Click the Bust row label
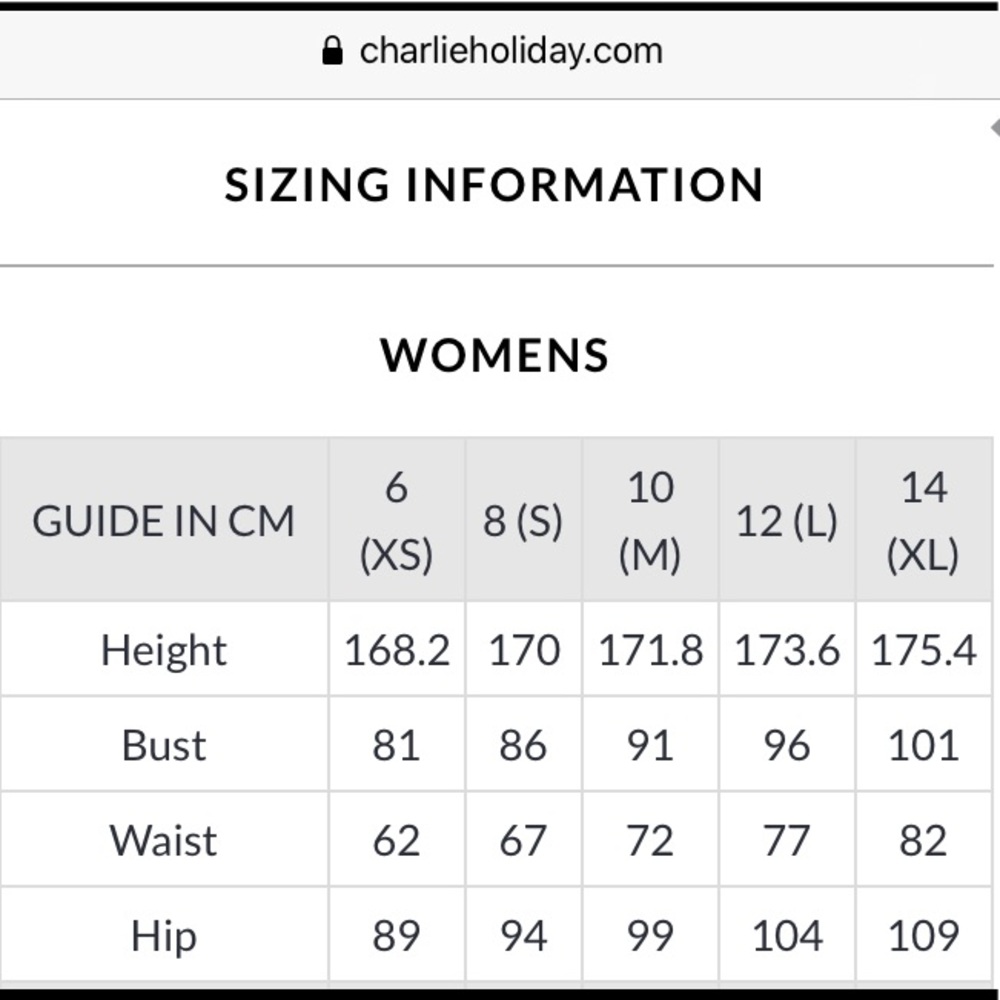The width and height of the screenshot is (1000, 1000). click(x=164, y=744)
